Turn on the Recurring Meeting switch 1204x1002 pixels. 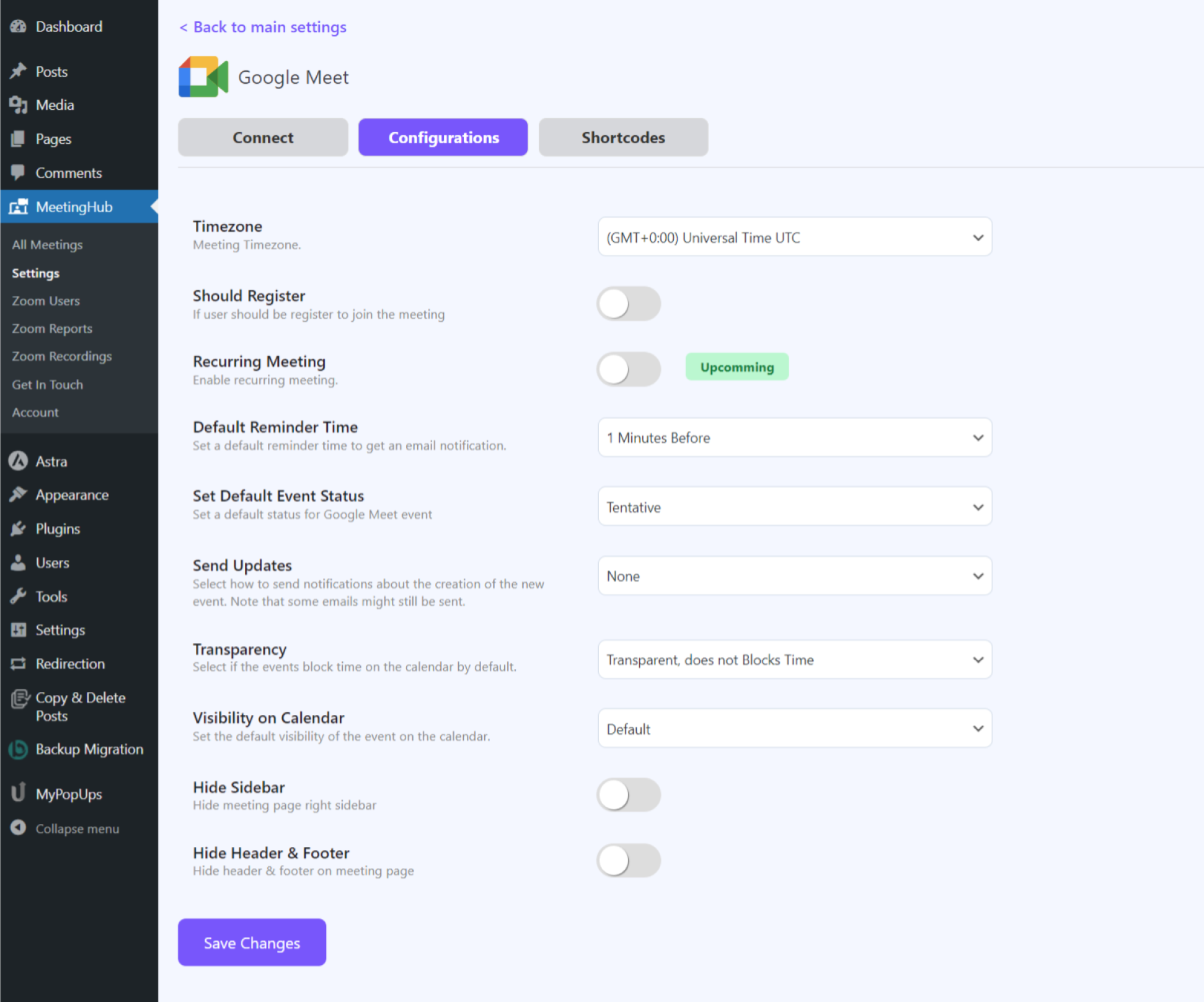tap(629, 370)
